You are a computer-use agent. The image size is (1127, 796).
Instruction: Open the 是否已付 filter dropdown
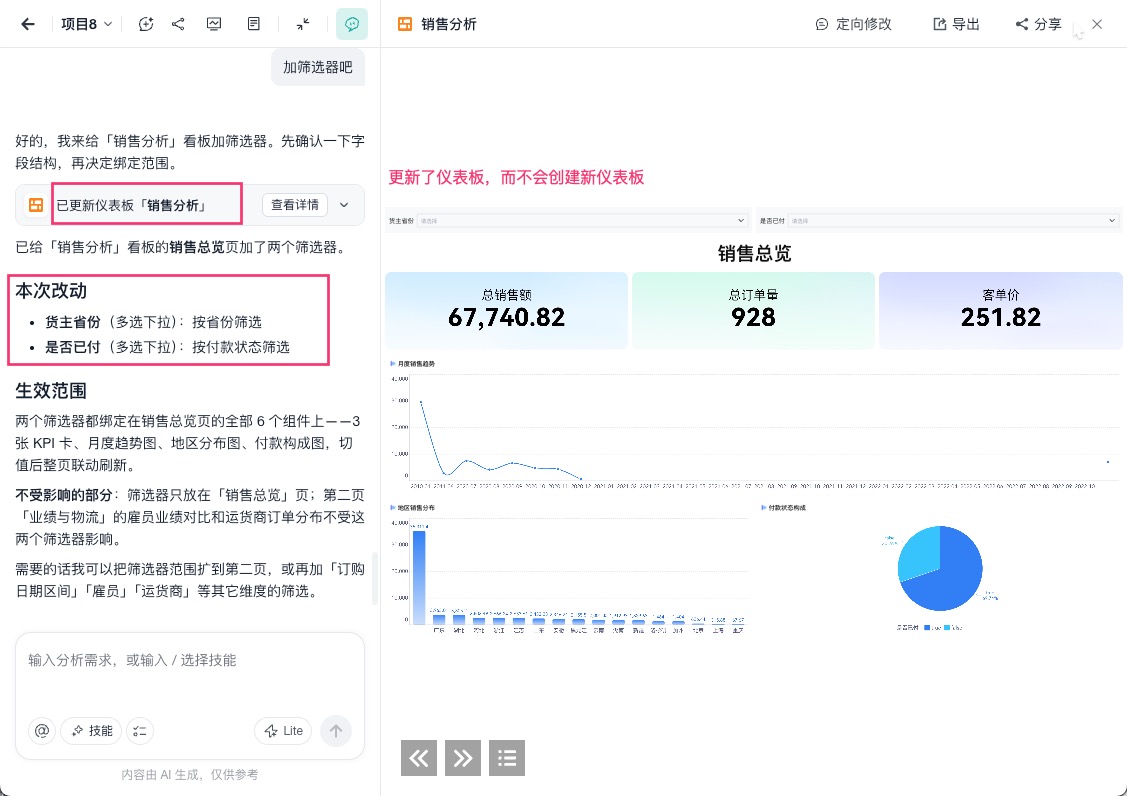pos(953,221)
